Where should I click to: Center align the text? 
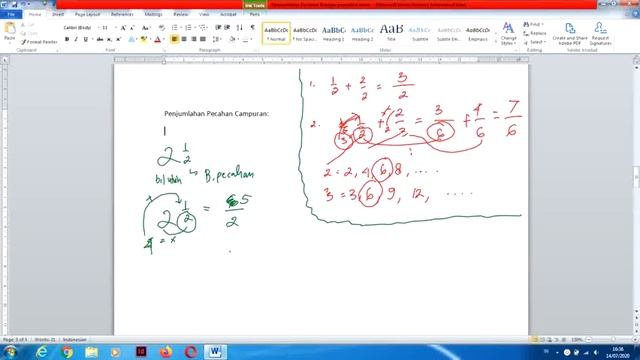coord(184,39)
